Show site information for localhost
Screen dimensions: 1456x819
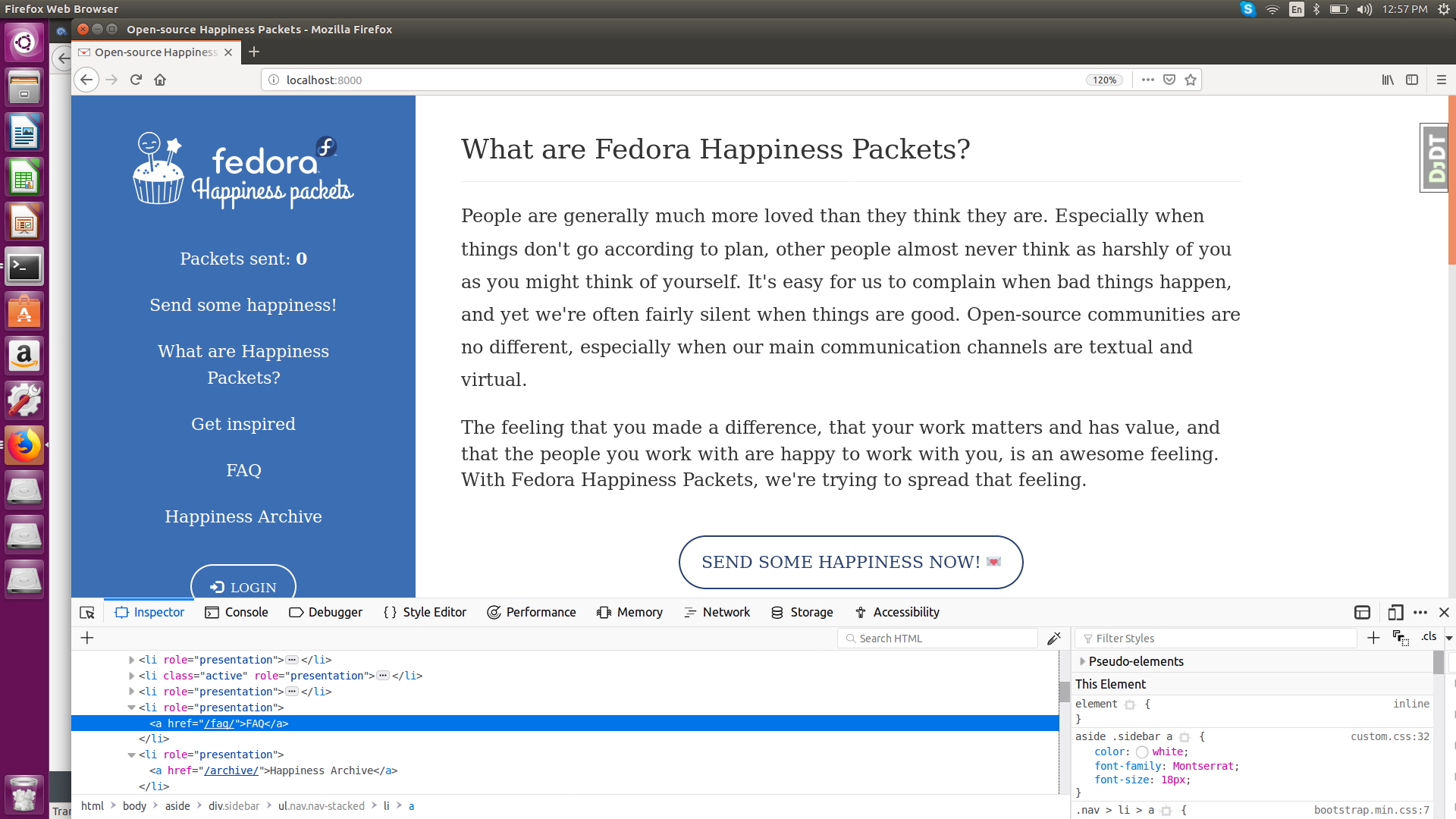coord(274,80)
